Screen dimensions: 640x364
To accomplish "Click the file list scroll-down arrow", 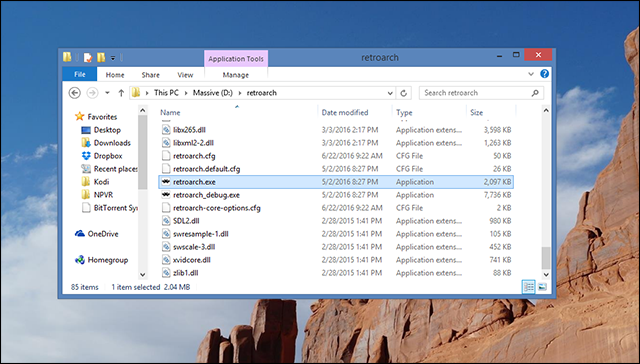I will pos(546,275).
